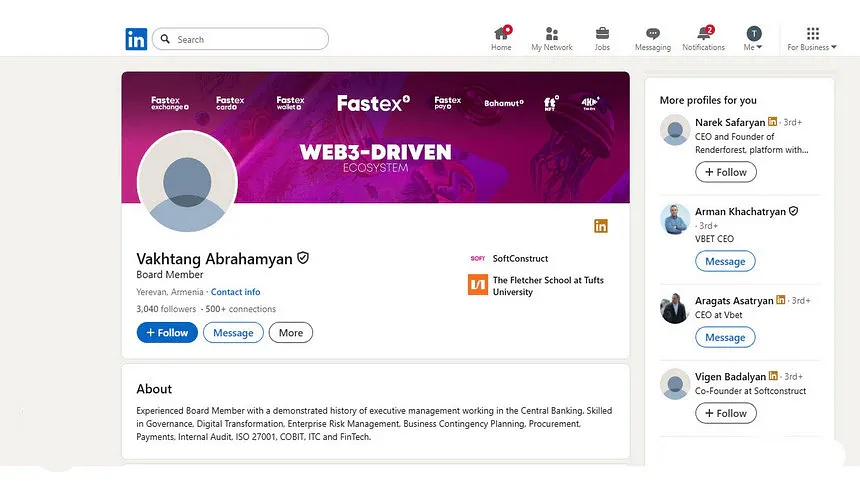The width and height of the screenshot is (860, 484).
Task: Open Vakhtang Abrahamyan's profile photo
Action: pyautogui.click(x=187, y=182)
